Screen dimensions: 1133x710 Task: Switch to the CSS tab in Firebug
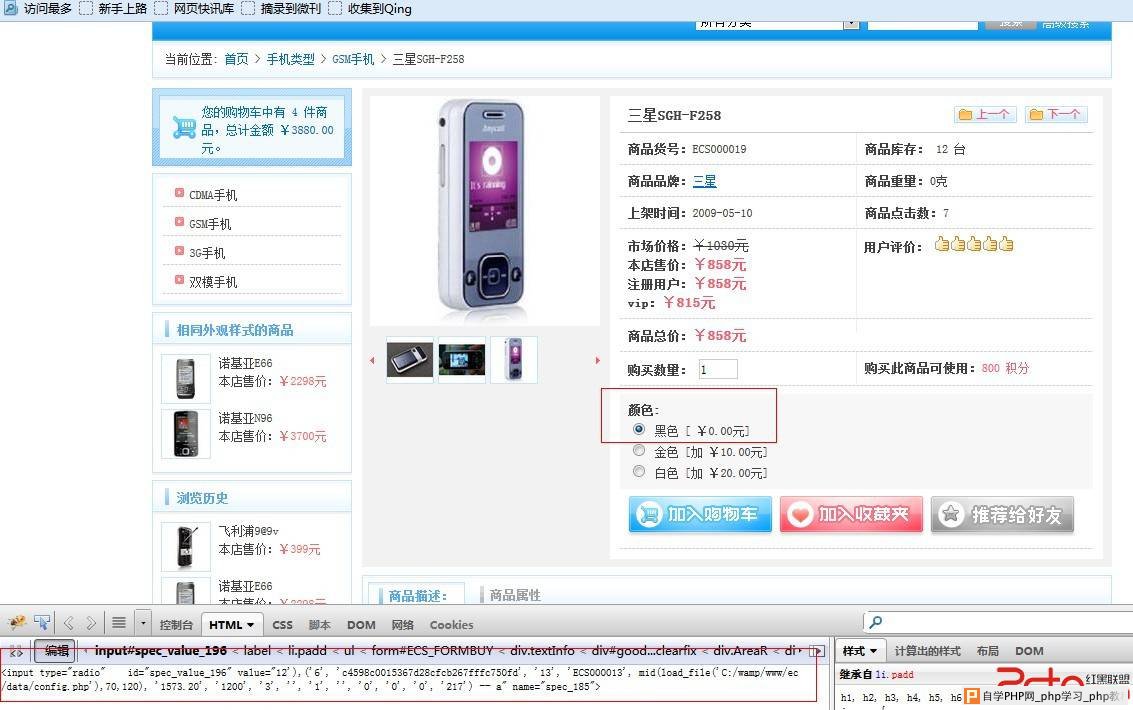coord(283,625)
